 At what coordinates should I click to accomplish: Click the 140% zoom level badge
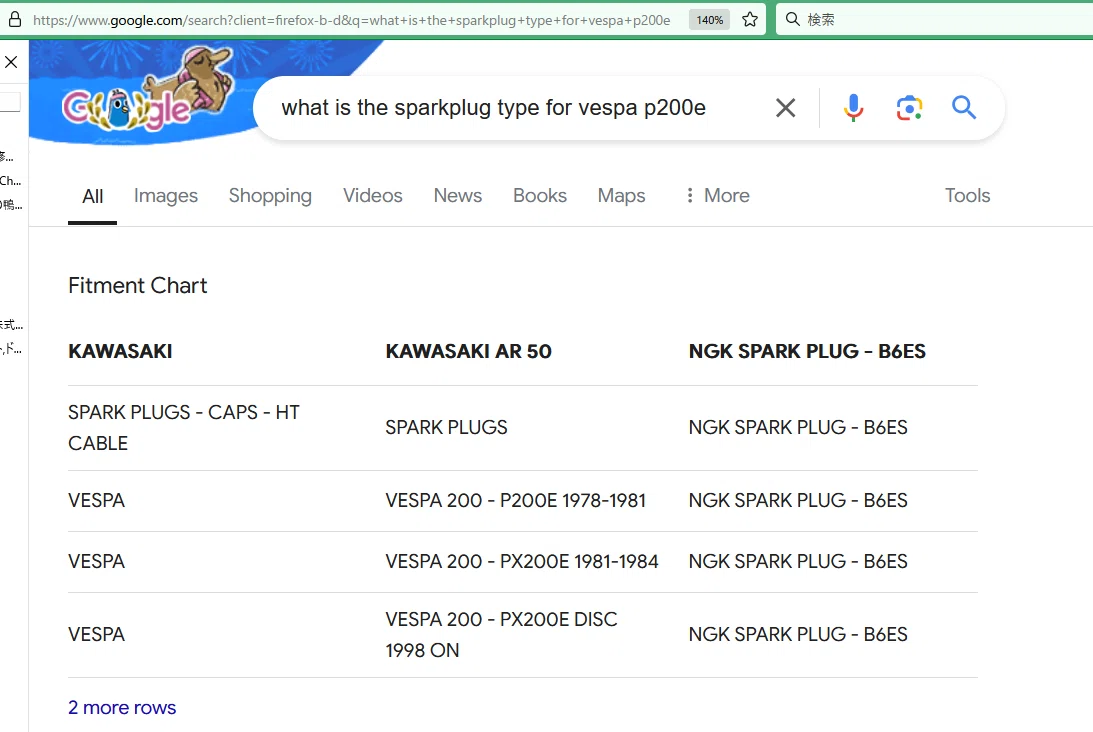(x=710, y=20)
